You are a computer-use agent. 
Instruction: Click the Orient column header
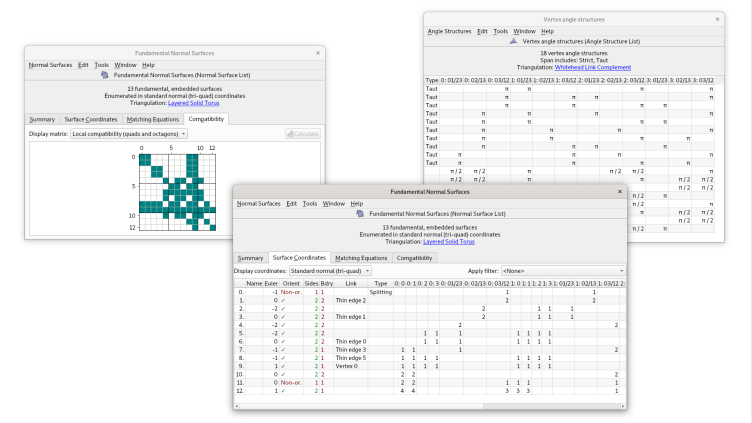291,283
